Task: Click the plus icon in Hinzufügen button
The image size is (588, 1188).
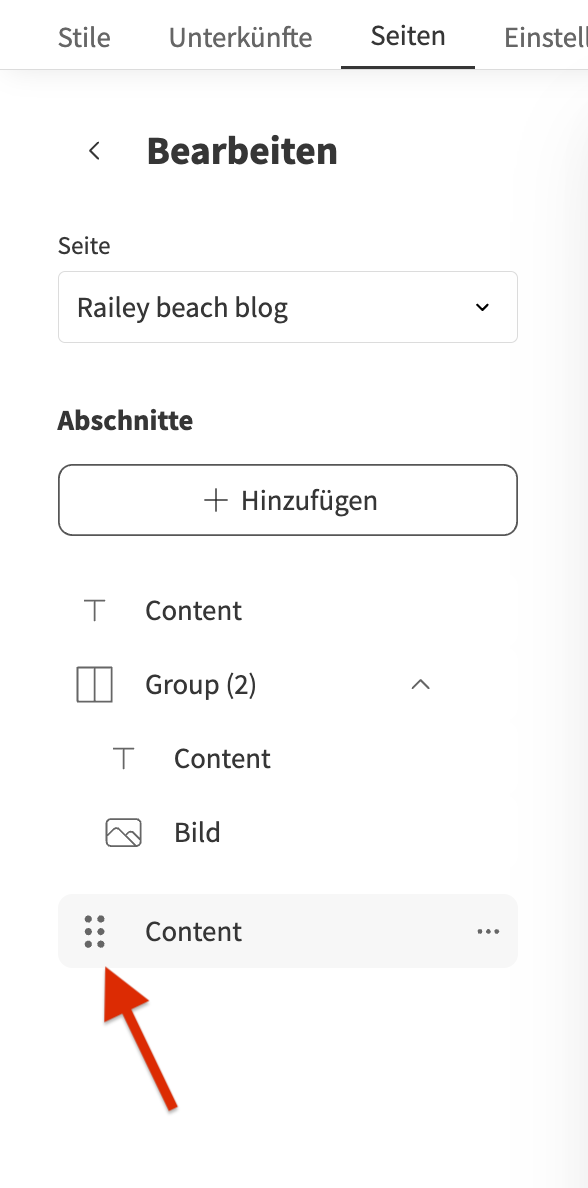Action: (216, 500)
